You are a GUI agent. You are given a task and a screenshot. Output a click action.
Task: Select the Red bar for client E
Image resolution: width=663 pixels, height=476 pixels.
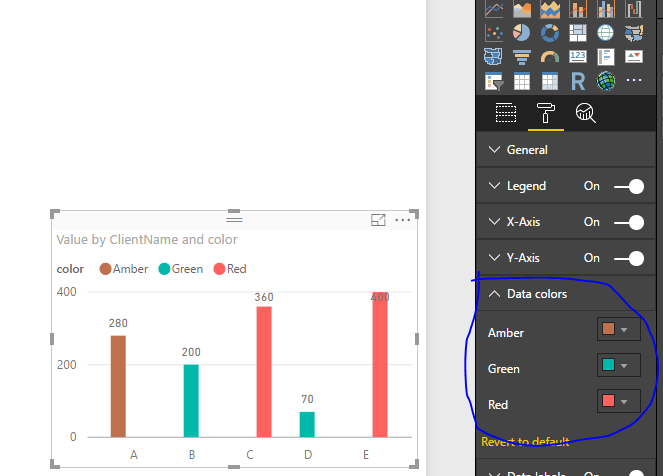380,364
